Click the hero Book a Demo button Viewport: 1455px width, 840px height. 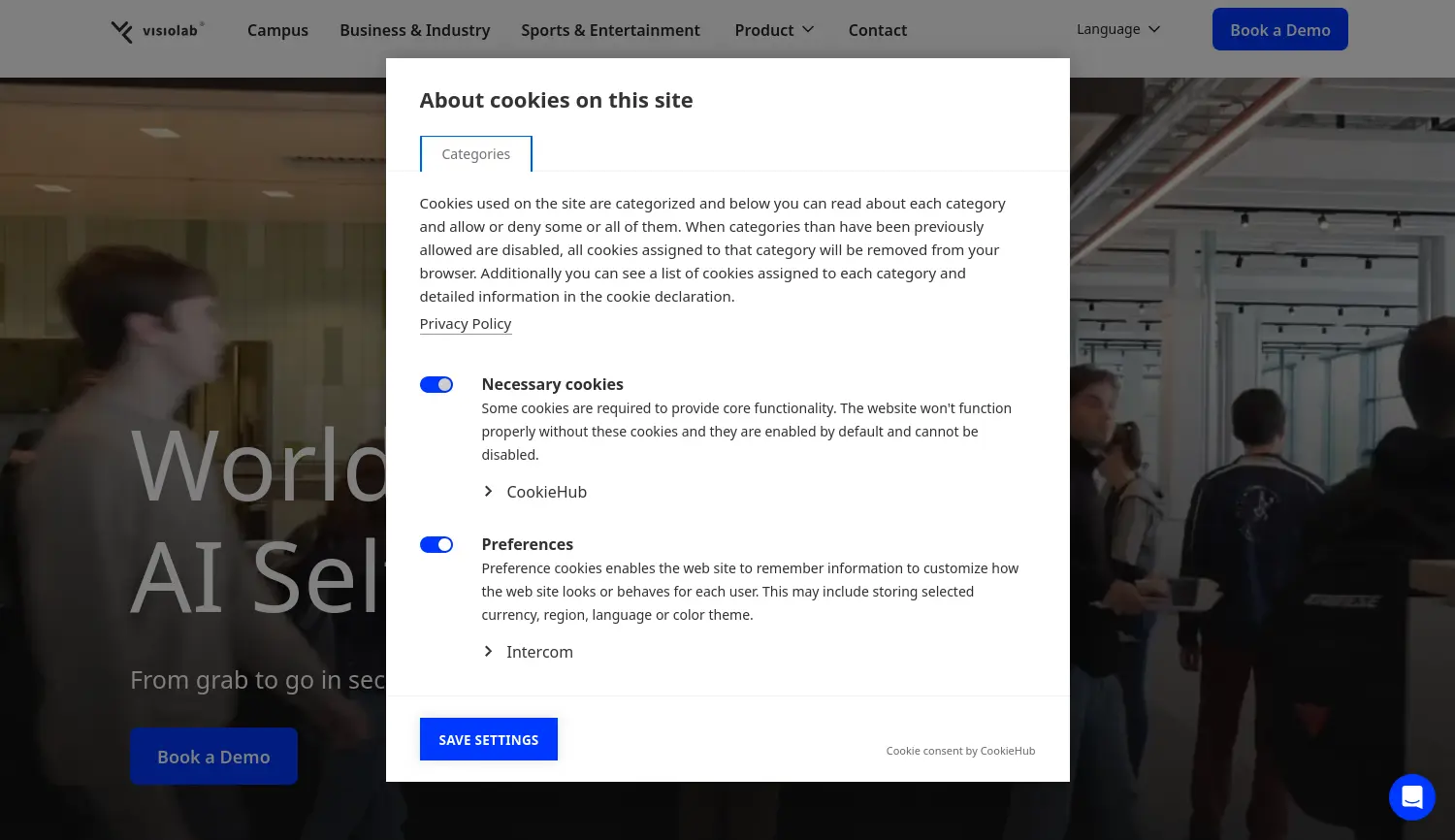coord(213,757)
